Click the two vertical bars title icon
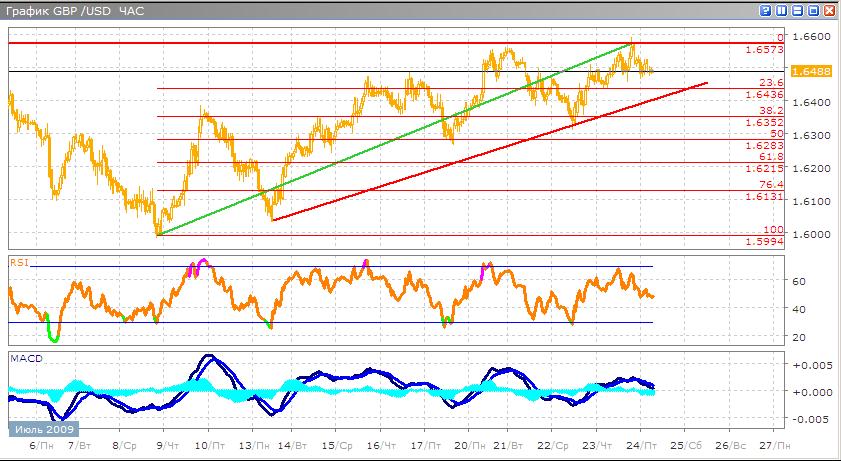 click(x=783, y=11)
